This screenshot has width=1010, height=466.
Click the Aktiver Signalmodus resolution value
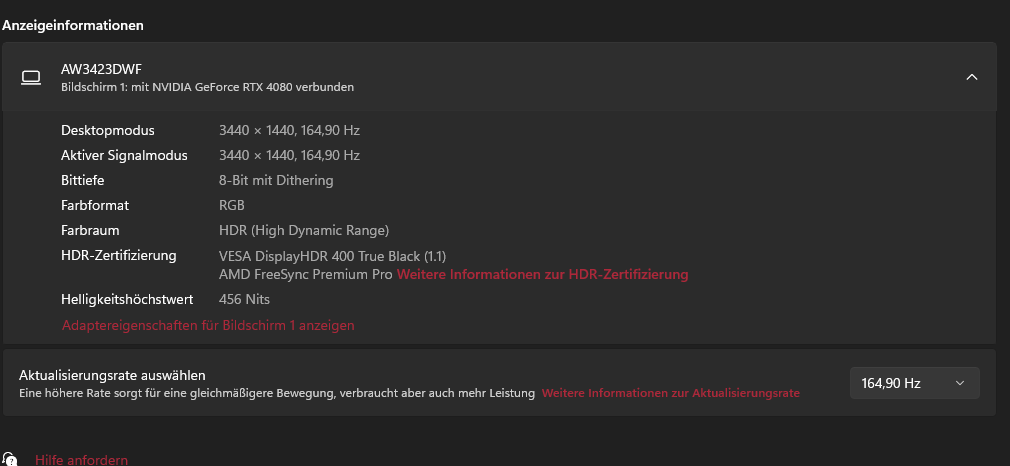point(289,156)
